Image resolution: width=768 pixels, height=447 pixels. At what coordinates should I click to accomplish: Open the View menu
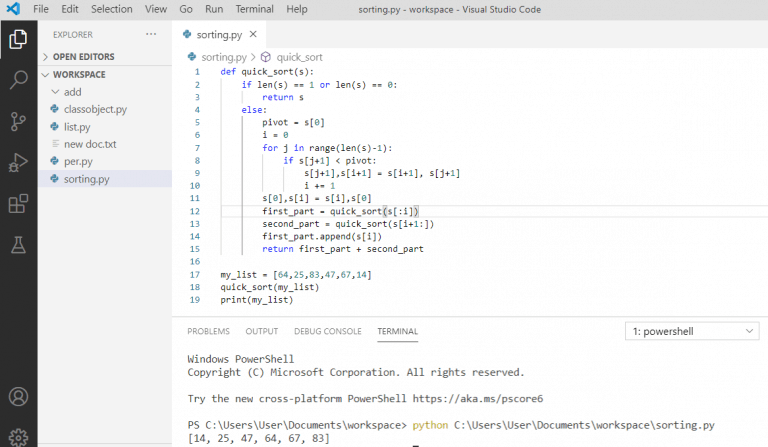pyautogui.click(x=156, y=9)
